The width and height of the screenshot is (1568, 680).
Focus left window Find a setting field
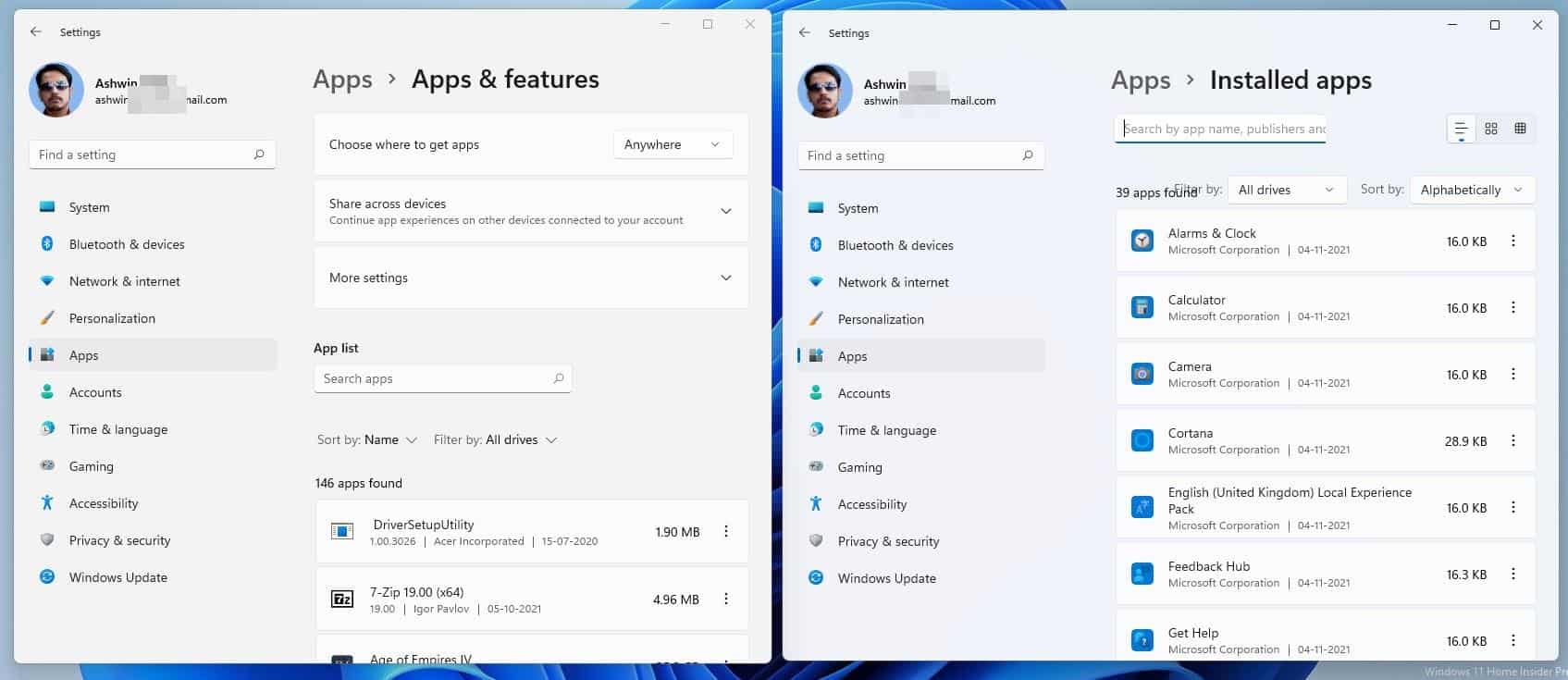tap(153, 155)
